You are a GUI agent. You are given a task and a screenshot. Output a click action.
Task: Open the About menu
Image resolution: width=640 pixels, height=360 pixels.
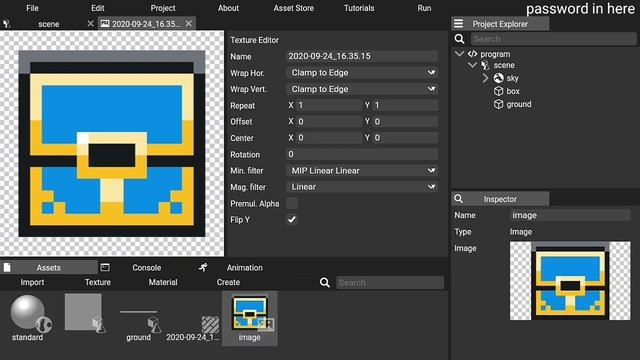coord(228,8)
